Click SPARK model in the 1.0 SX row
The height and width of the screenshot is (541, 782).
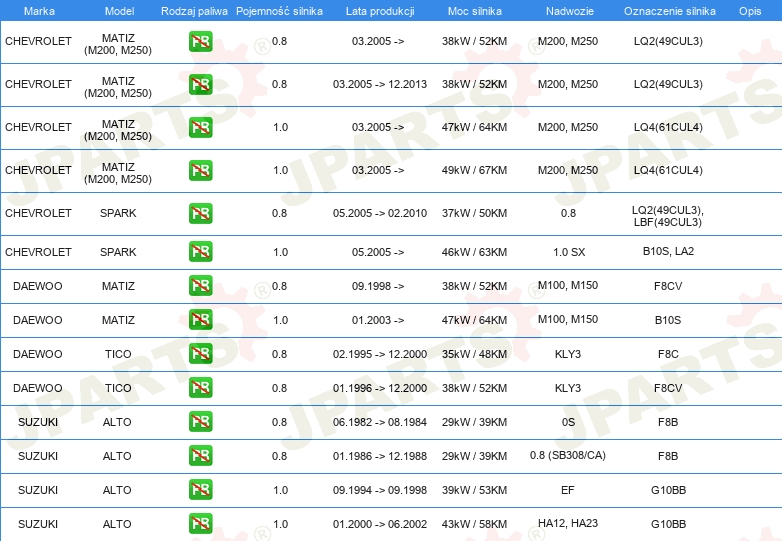tap(118, 252)
